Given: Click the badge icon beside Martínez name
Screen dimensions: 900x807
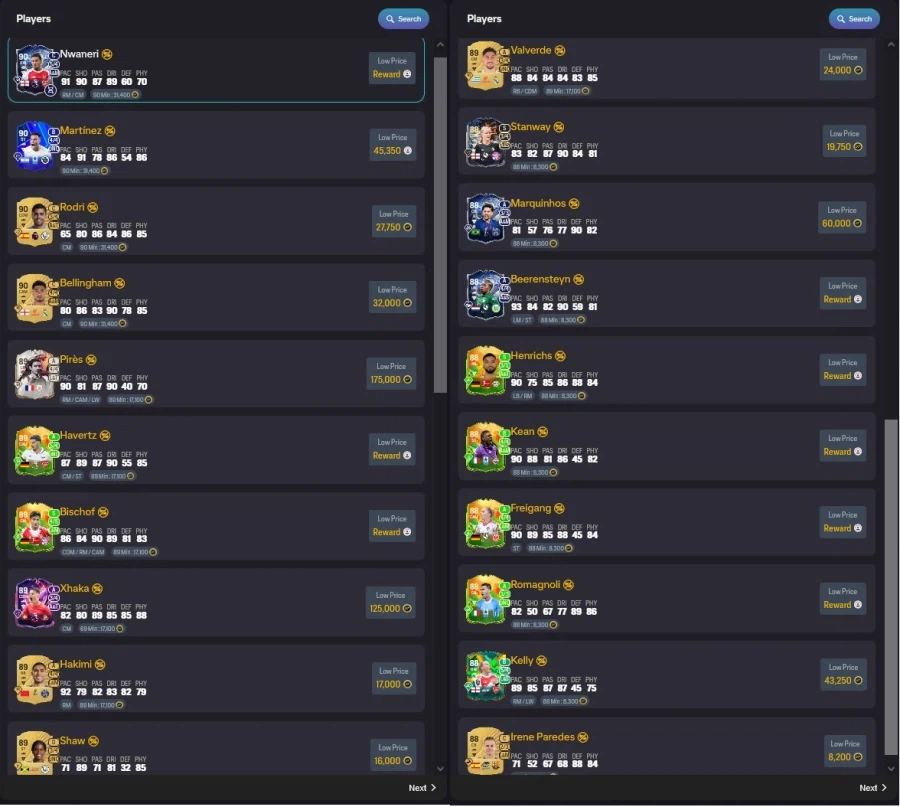Looking at the screenshot, I should click(x=110, y=131).
